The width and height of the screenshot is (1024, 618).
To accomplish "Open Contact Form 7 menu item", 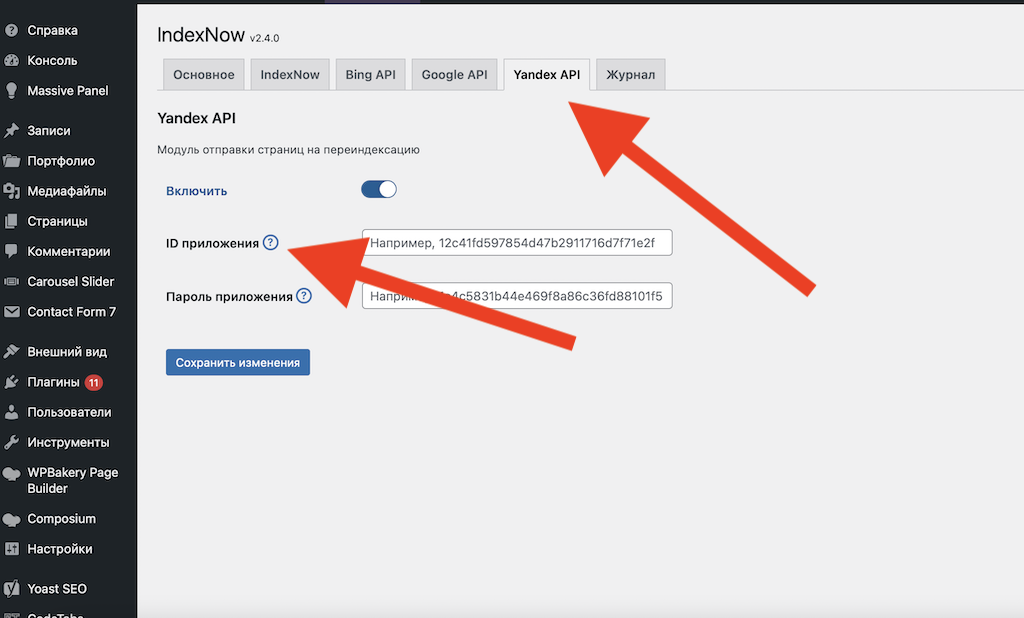I will point(71,312).
